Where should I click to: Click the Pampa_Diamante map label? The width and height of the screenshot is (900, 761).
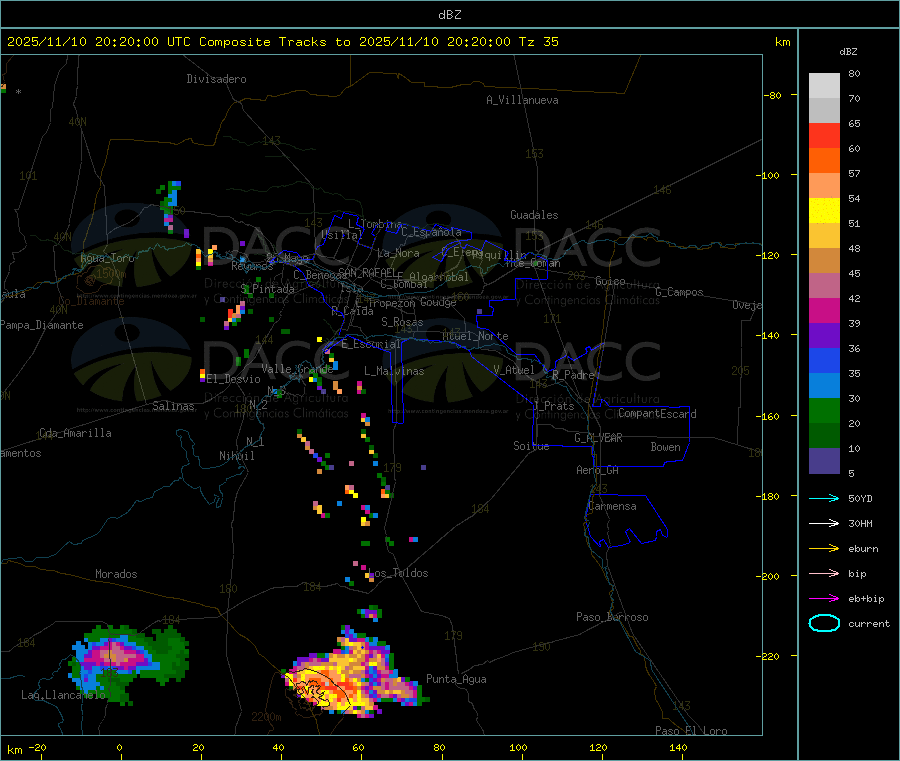click(41, 325)
